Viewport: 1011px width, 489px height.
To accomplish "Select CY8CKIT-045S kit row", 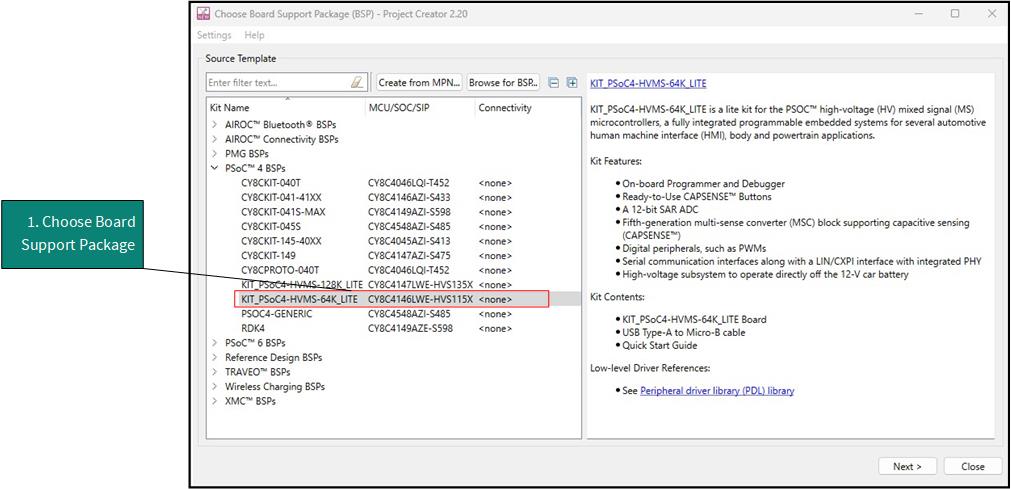I will point(393,226).
